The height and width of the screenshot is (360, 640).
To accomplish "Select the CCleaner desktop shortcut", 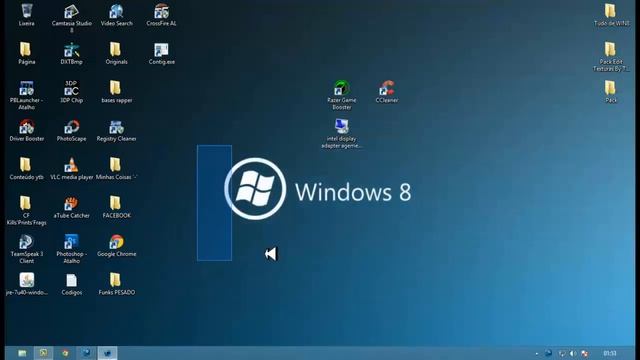I will (x=387, y=89).
